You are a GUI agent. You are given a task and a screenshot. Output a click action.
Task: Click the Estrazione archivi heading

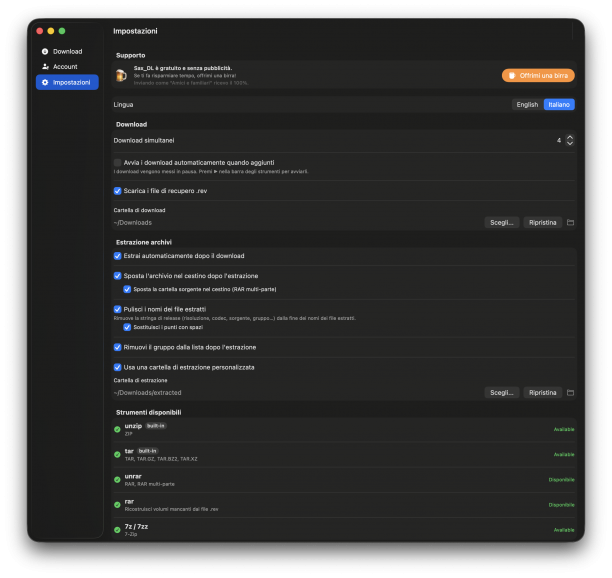(x=144, y=242)
